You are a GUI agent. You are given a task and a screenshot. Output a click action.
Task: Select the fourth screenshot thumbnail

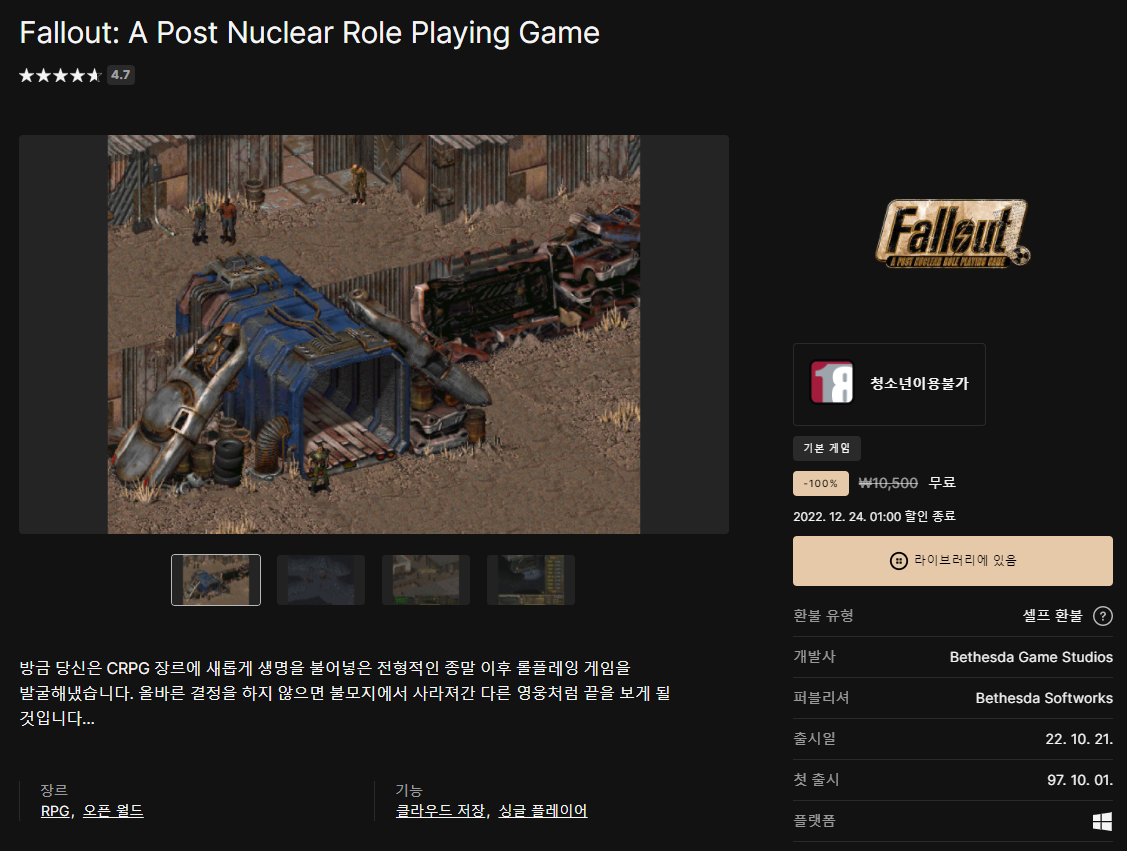click(x=530, y=580)
